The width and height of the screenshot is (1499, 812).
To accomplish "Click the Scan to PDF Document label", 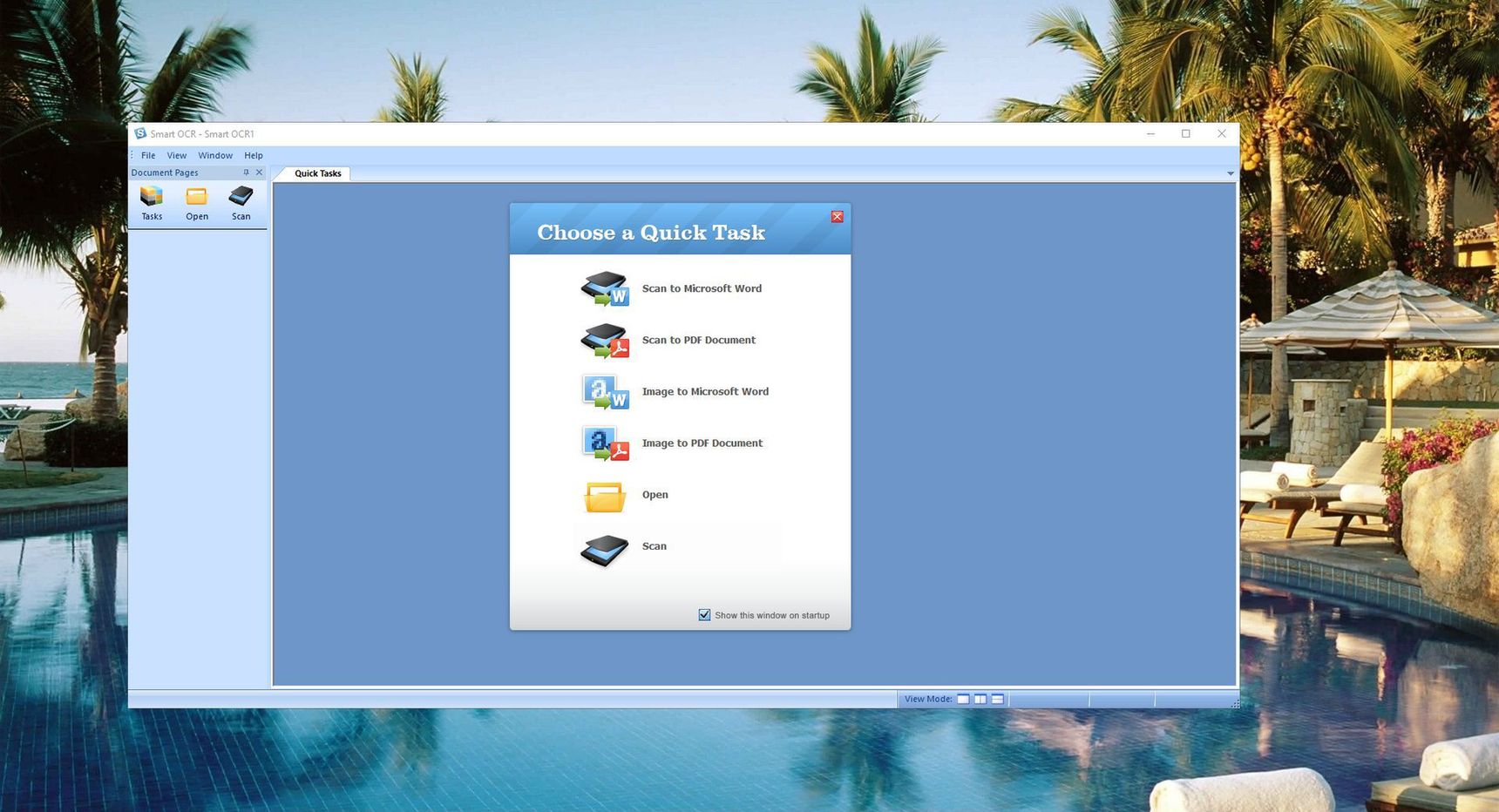I will [x=699, y=340].
